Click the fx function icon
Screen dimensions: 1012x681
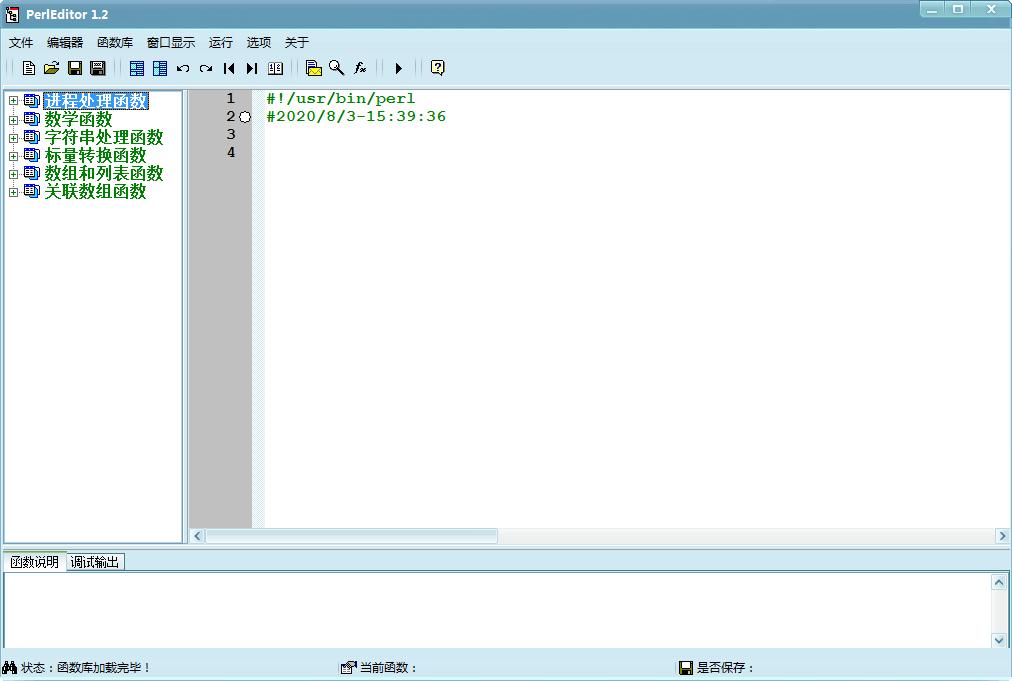click(359, 68)
